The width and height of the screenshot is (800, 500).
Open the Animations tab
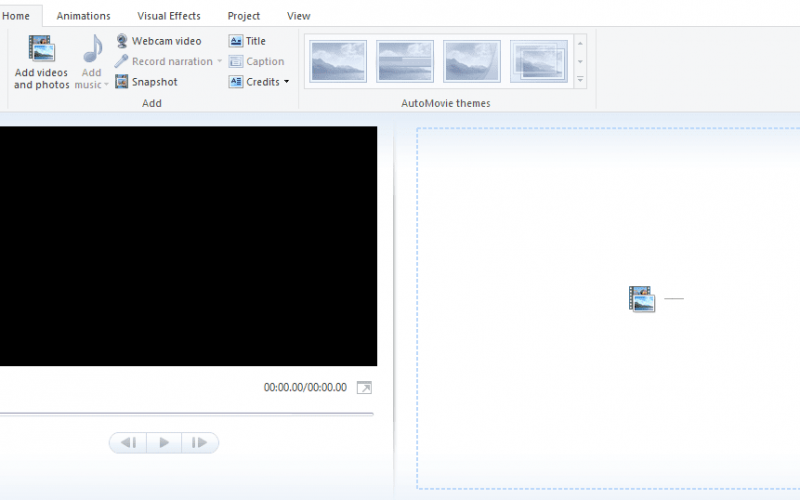83,16
